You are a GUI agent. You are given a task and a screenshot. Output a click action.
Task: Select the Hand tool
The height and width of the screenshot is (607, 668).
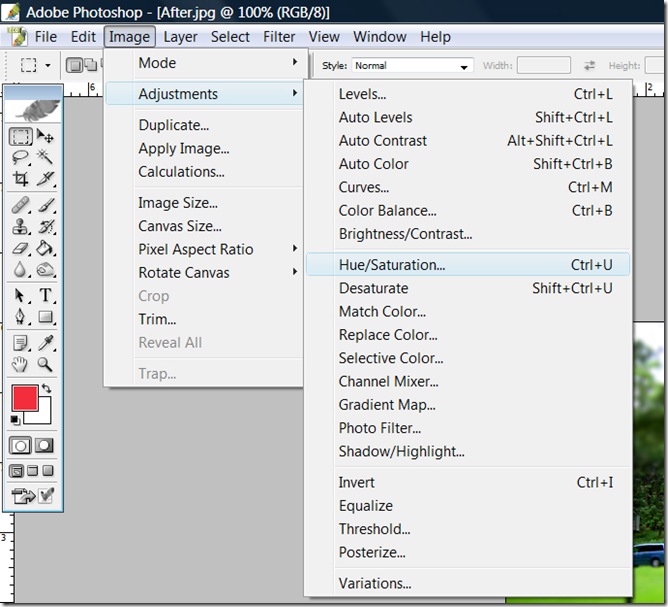click(x=20, y=365)
